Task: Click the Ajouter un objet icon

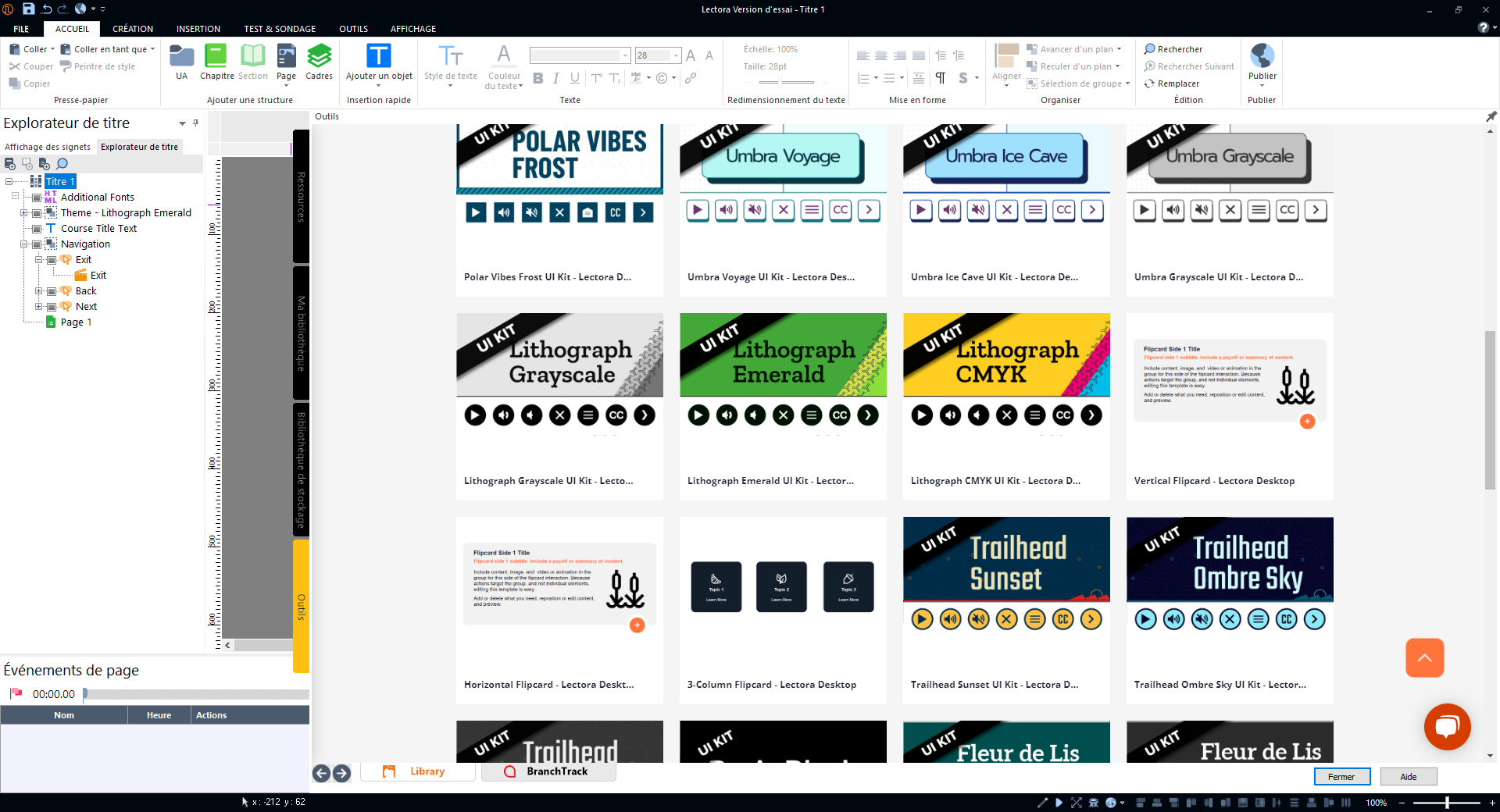Action: [379, 56]
